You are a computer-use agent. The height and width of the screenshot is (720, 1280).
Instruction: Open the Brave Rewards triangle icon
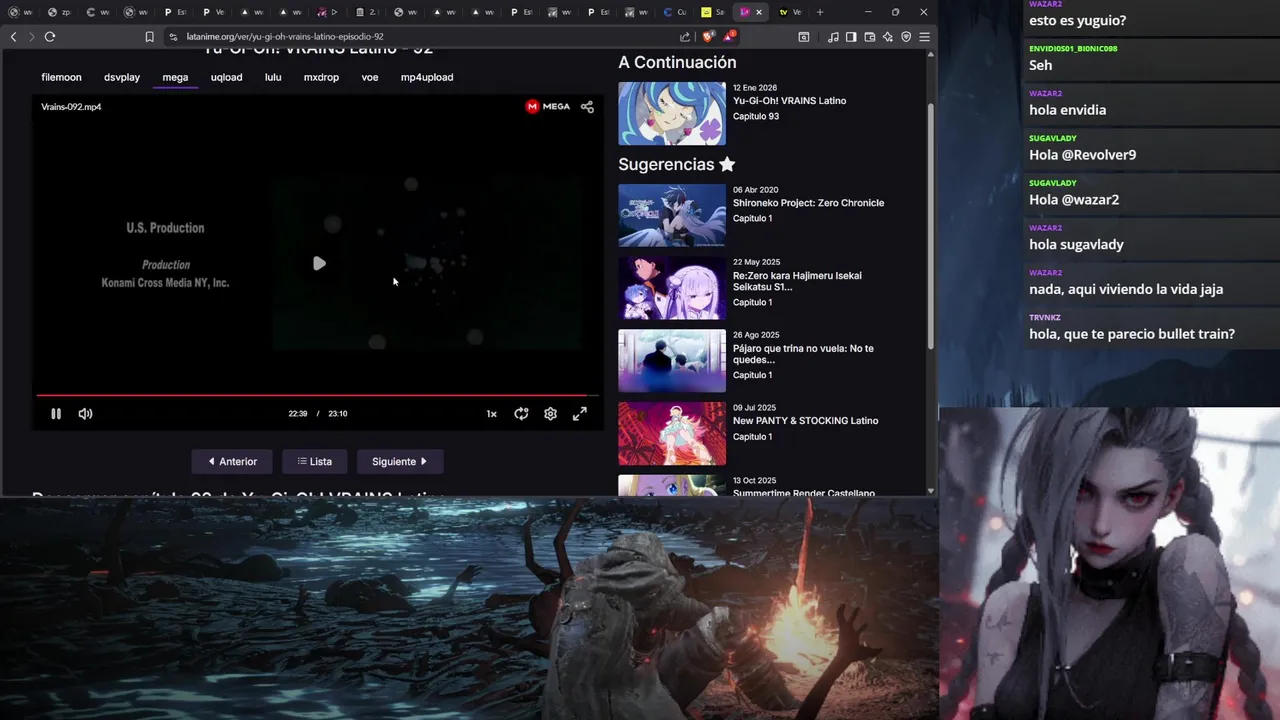coord(729,37)
